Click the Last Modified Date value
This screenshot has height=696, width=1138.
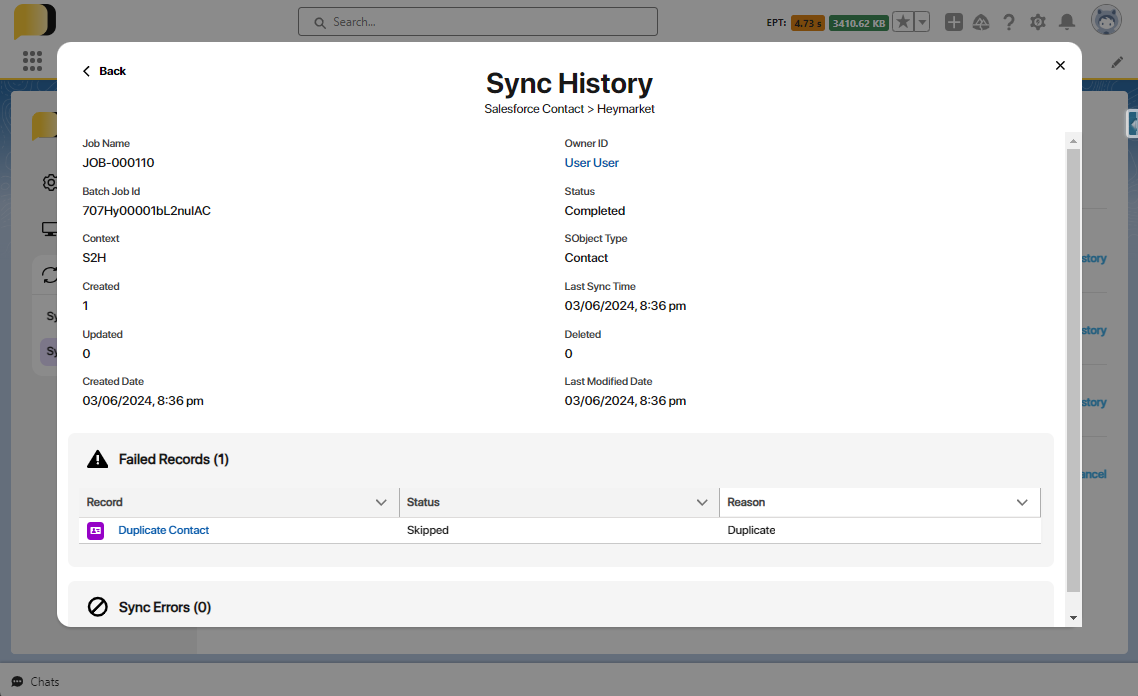pos(625,401)
